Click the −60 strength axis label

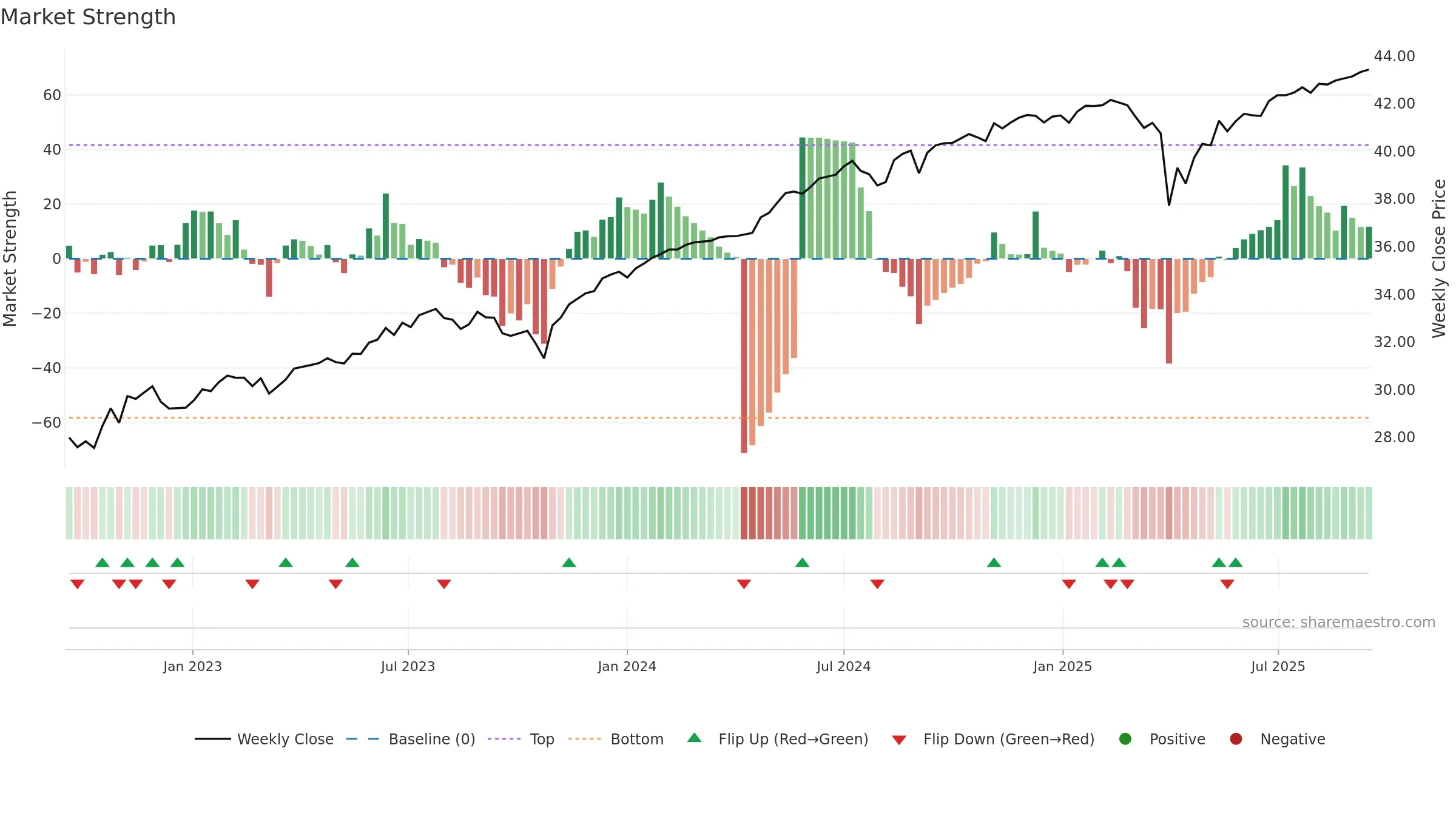pyautogui.click(x=47, y=423)
